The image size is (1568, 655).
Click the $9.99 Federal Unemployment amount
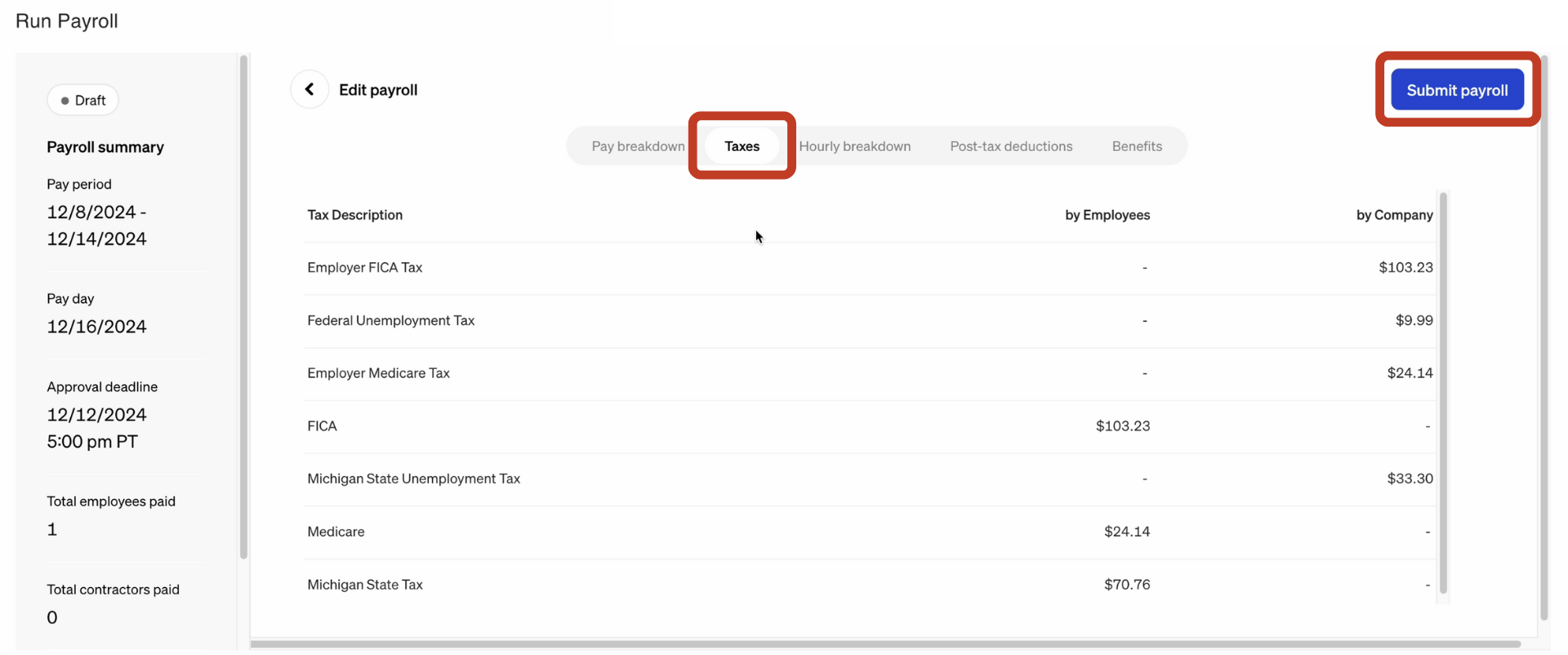(x=1414, y=320)
